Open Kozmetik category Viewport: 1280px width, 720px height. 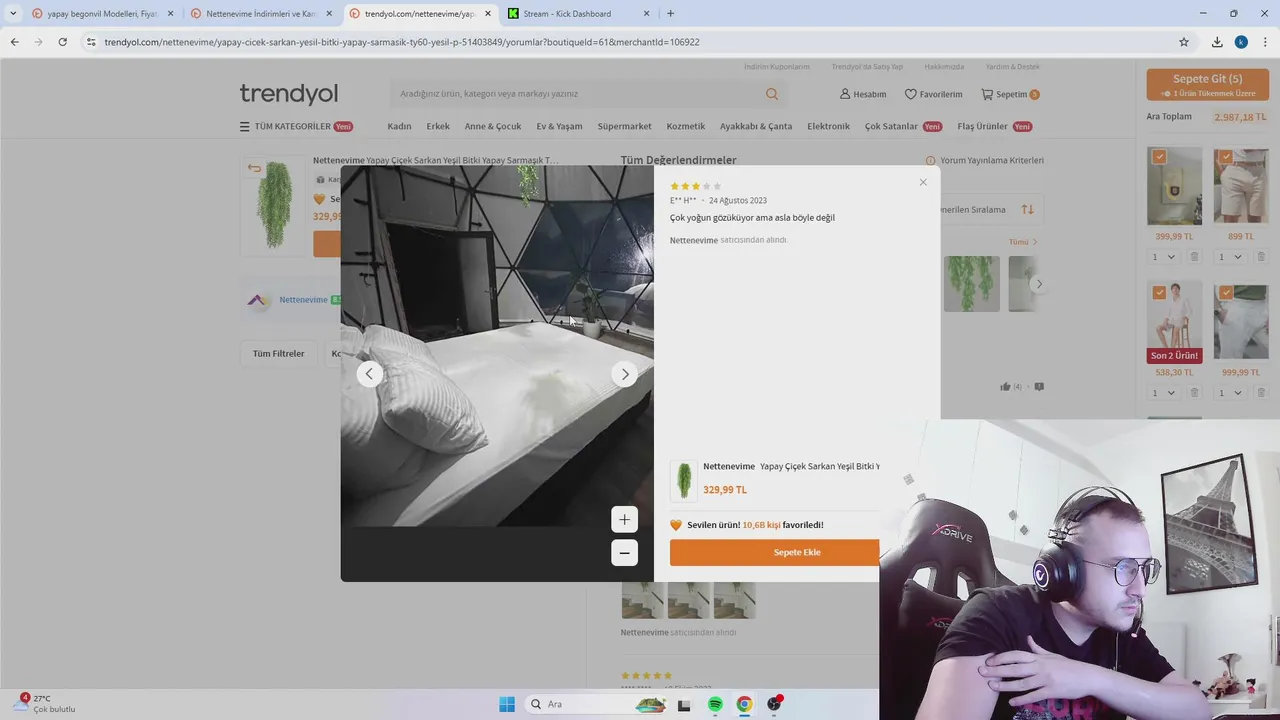686,127
